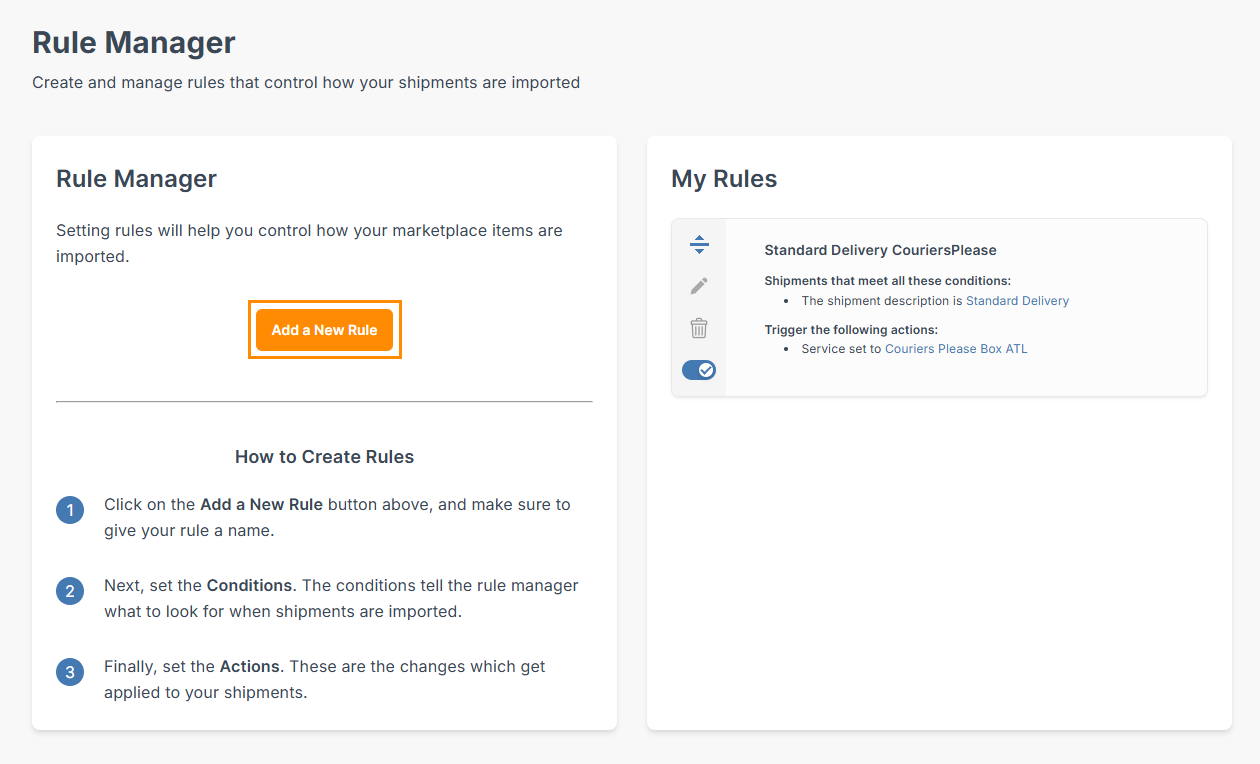
Task: Click the My Rules panel heading
Action: coord(724,179)
